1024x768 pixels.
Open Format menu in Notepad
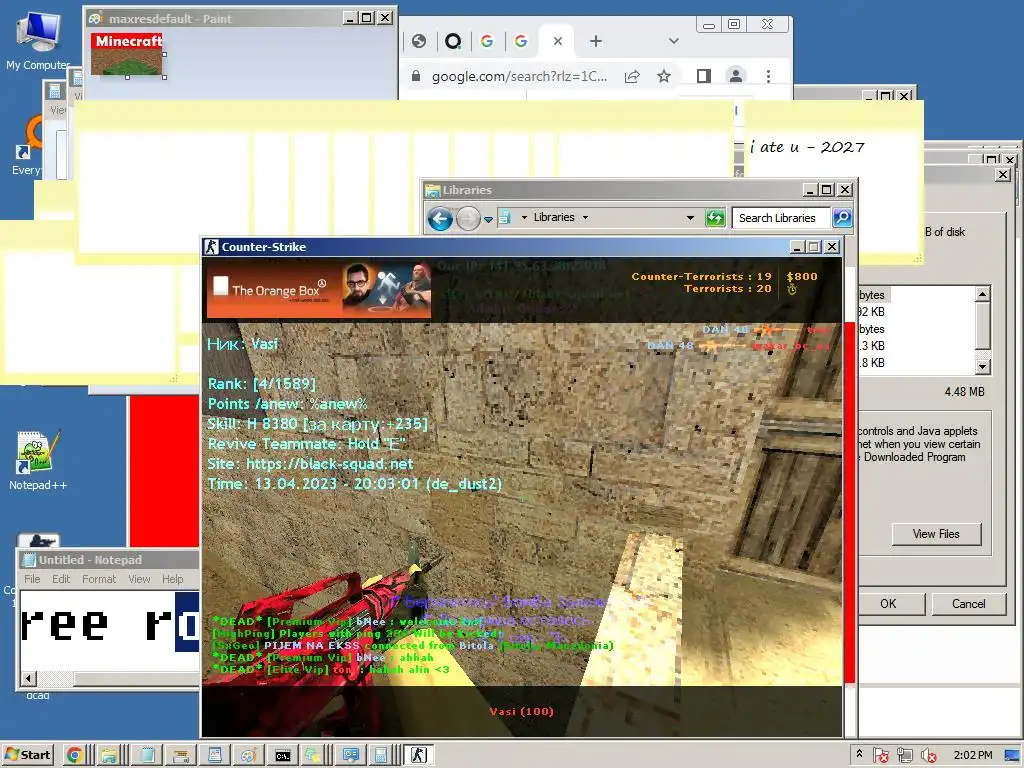point(99,579)
